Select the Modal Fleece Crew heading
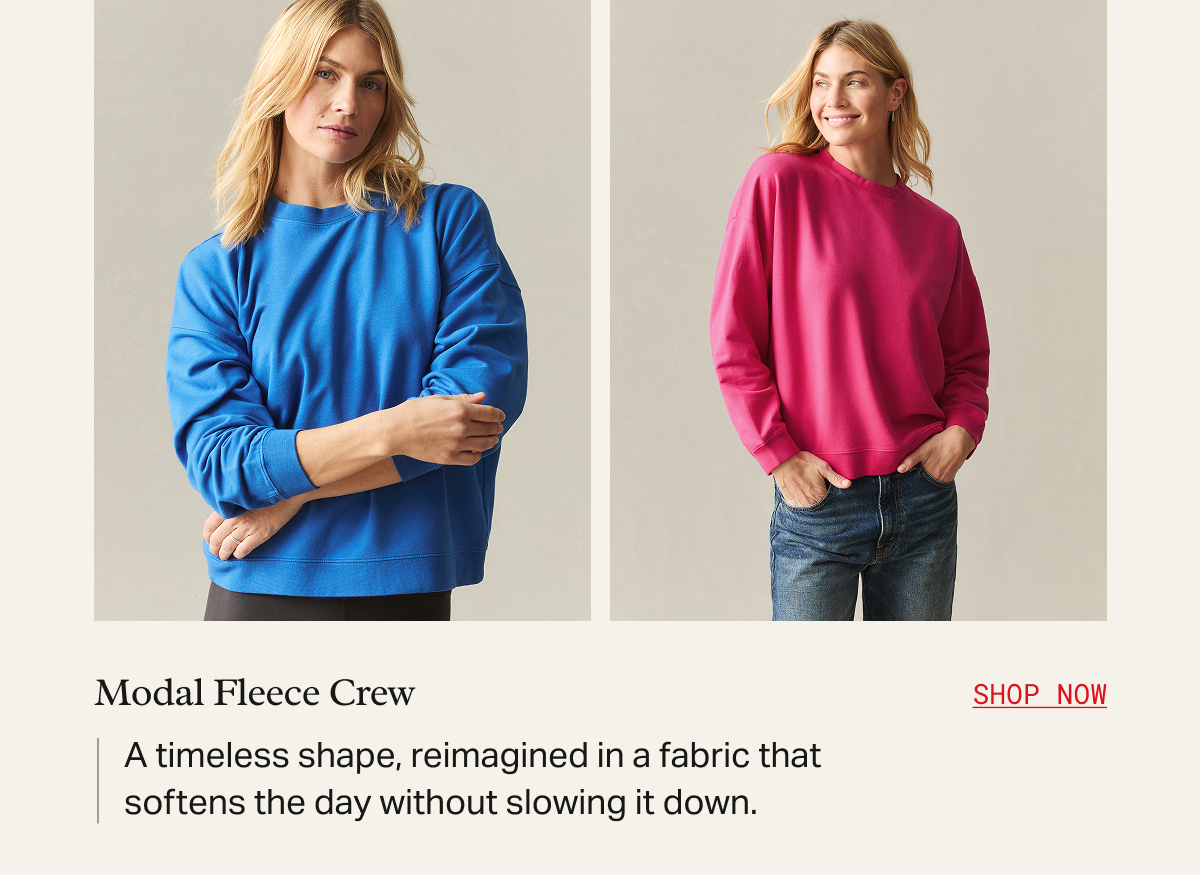The height and width of the screenshot is (875, 1200). [255, 693]
